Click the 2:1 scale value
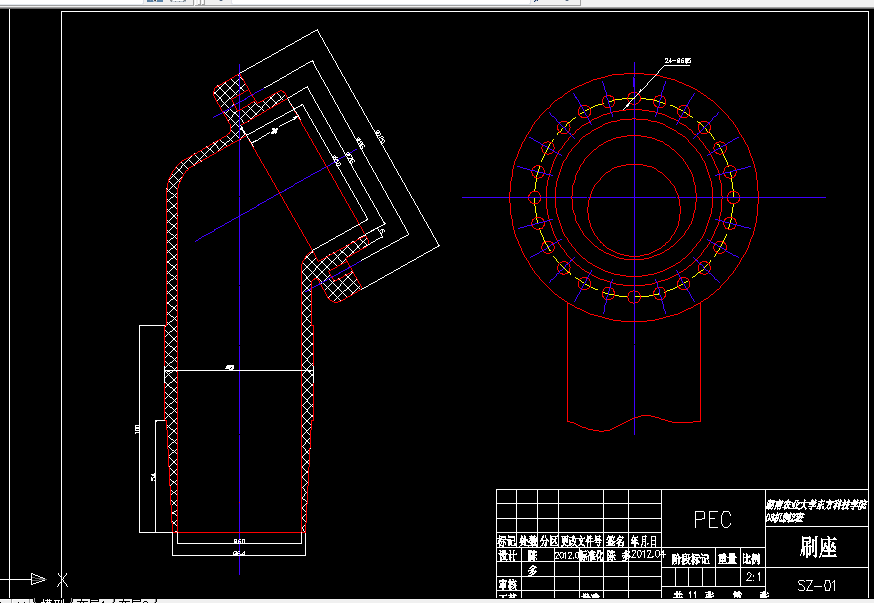The image size is (874, 603). point(753,577)
